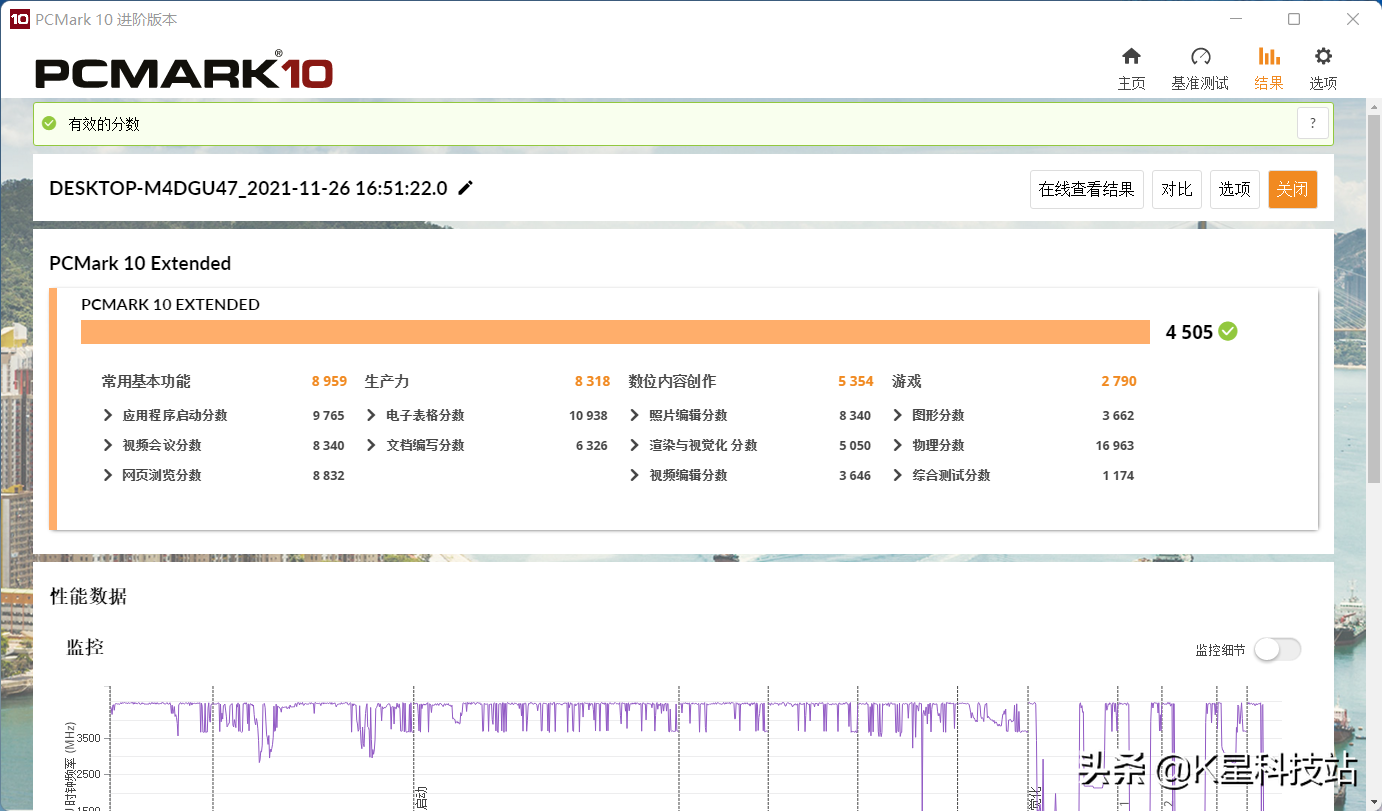Click the 在线查看结果 button
1382x811 pixels.
(1087, 189)
